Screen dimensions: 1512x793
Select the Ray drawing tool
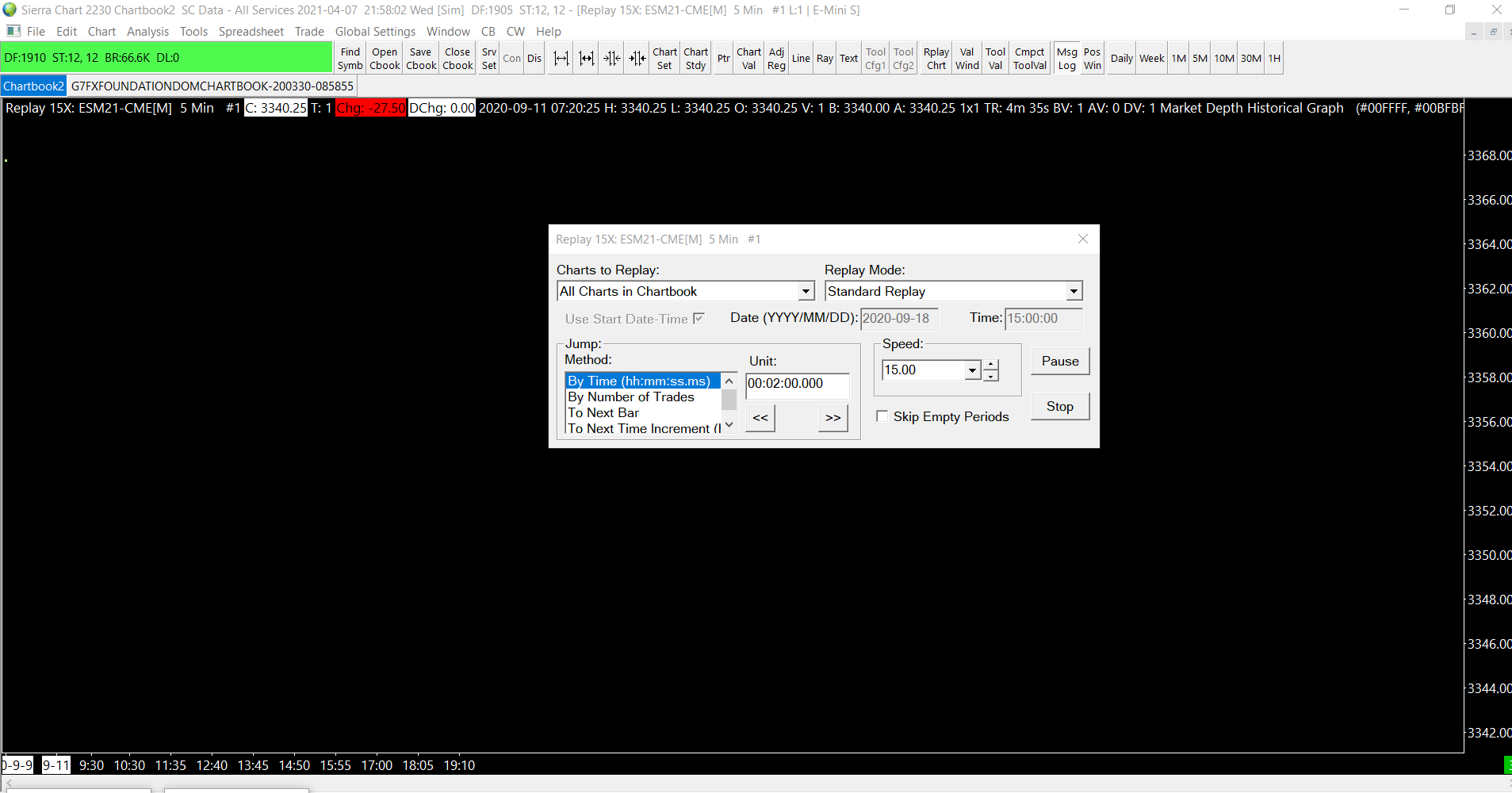click(x=825, y=59)
